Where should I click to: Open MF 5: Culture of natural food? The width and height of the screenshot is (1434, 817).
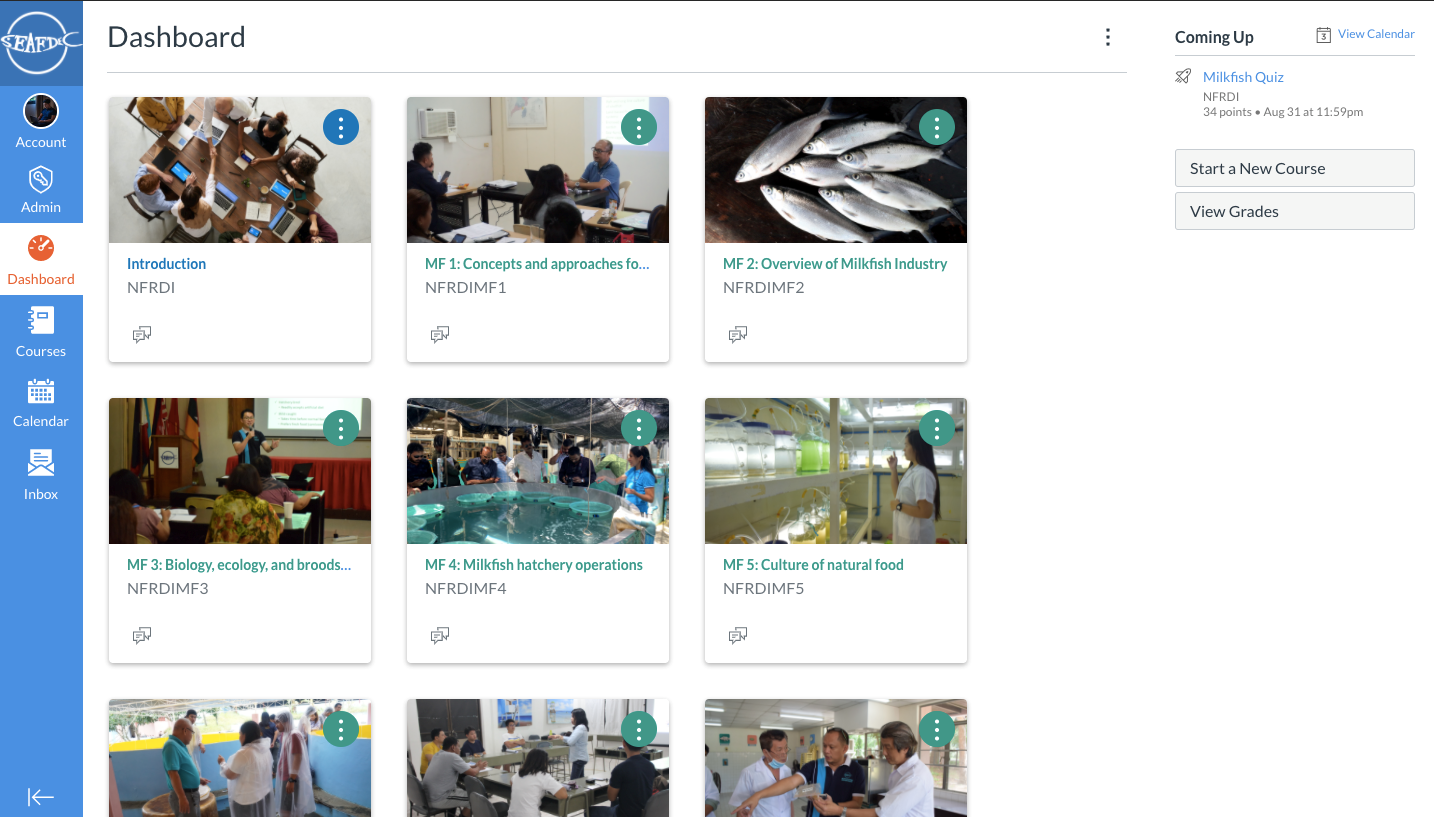coord(813,565)
